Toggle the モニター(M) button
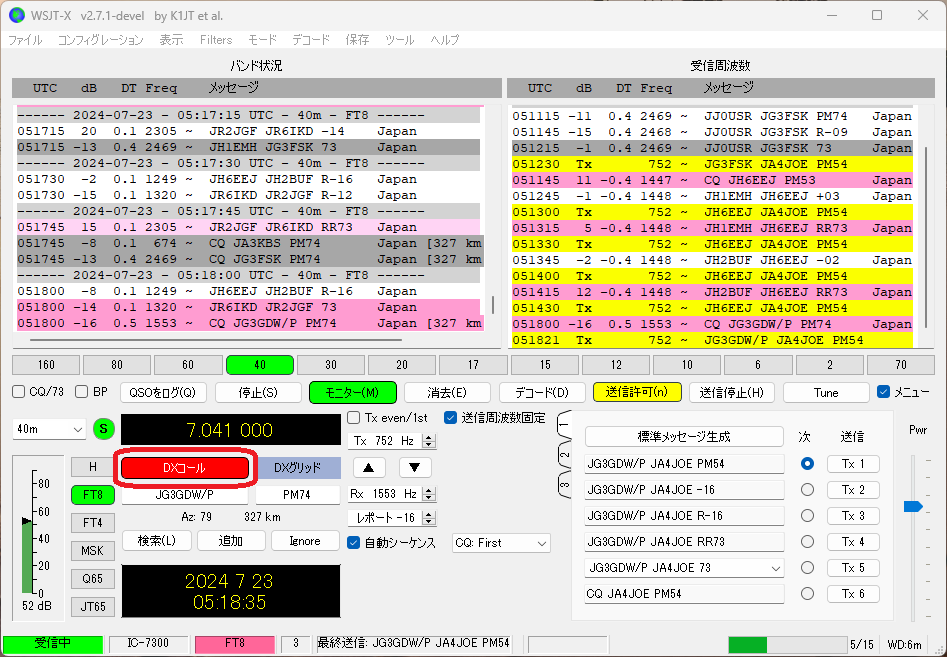The height and width of the screenshot is (657, 947). (x=353, y=393)
